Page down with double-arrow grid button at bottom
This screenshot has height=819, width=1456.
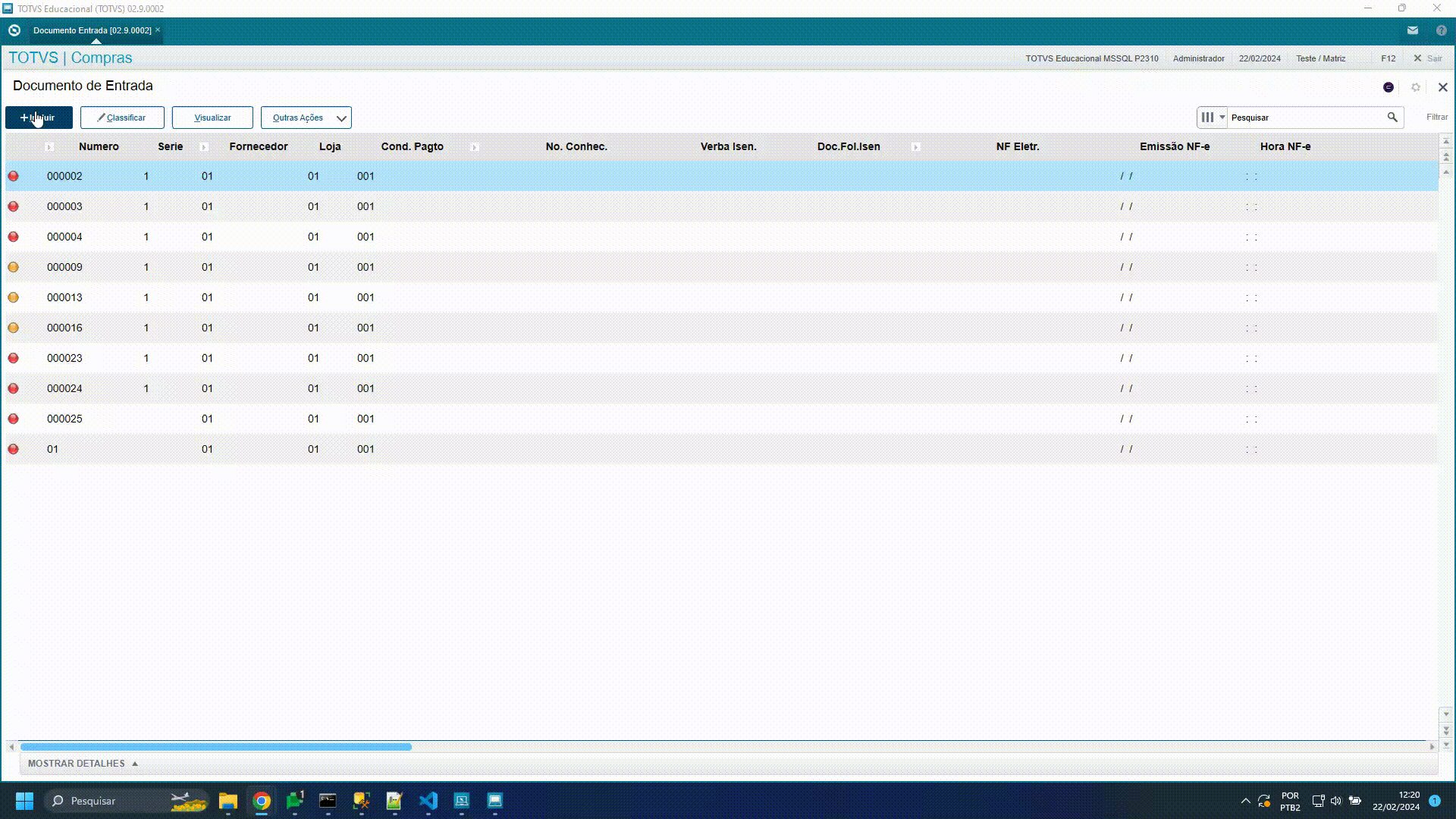coord(1446,730)
